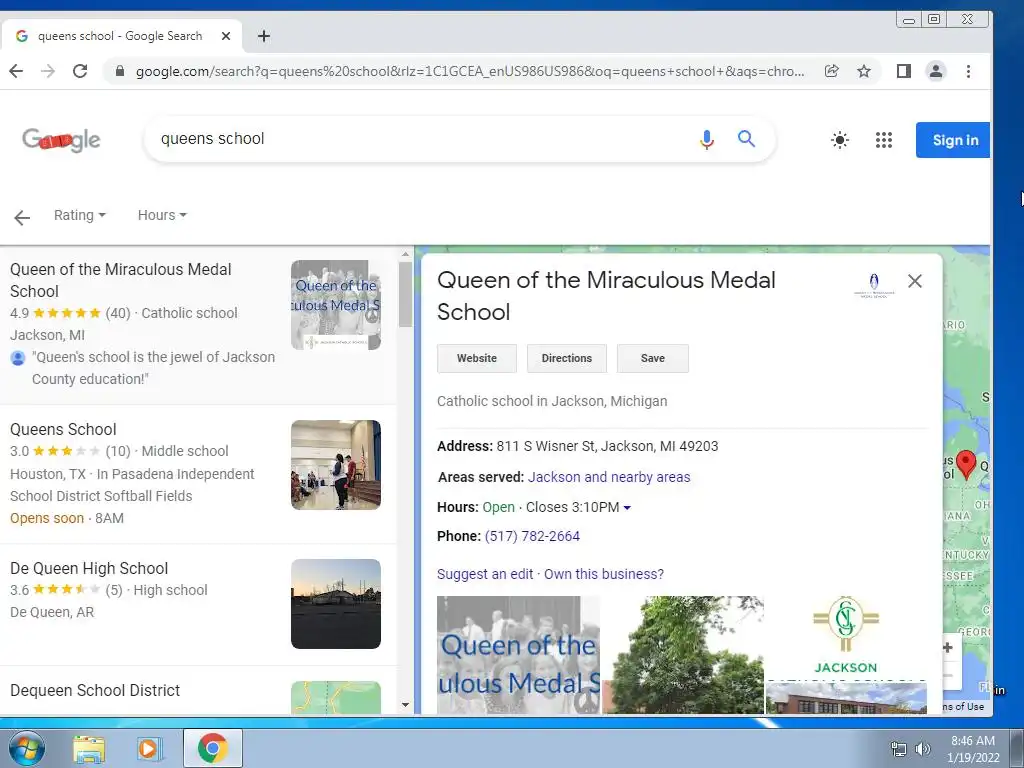This screenshot has width=1024, height=768.
Task: Click the address bar URL
Action: pyautogui.click(x=470, y=71)
